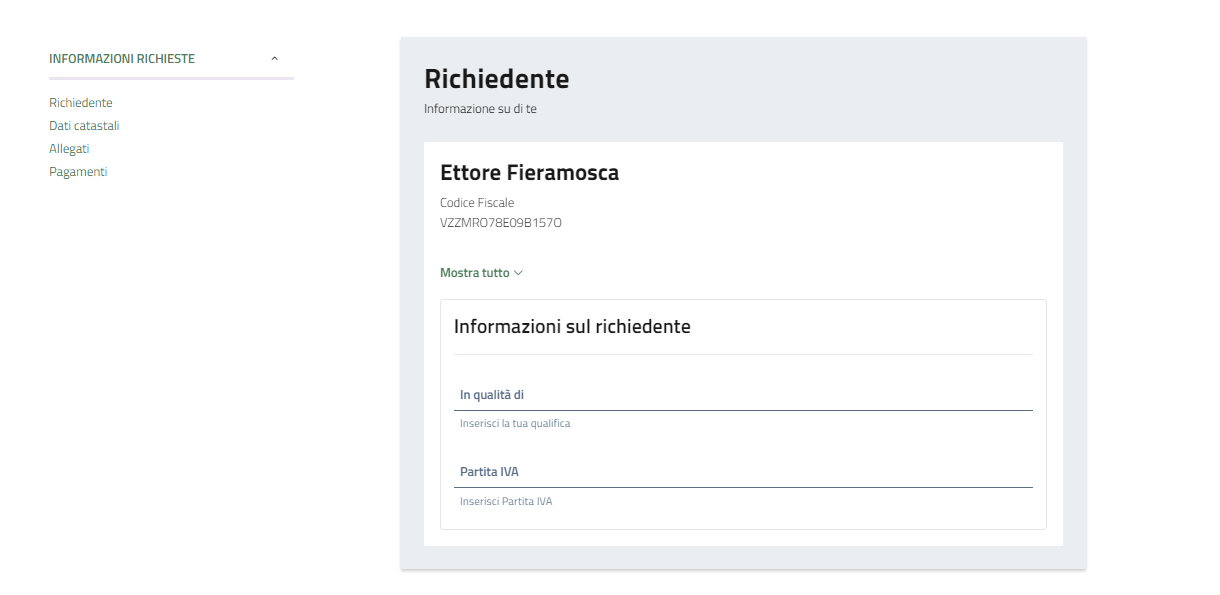The height and width of the screenshot is (595, 1220).
Task: Open the Dati catastali section
Action: pos(84,126)
